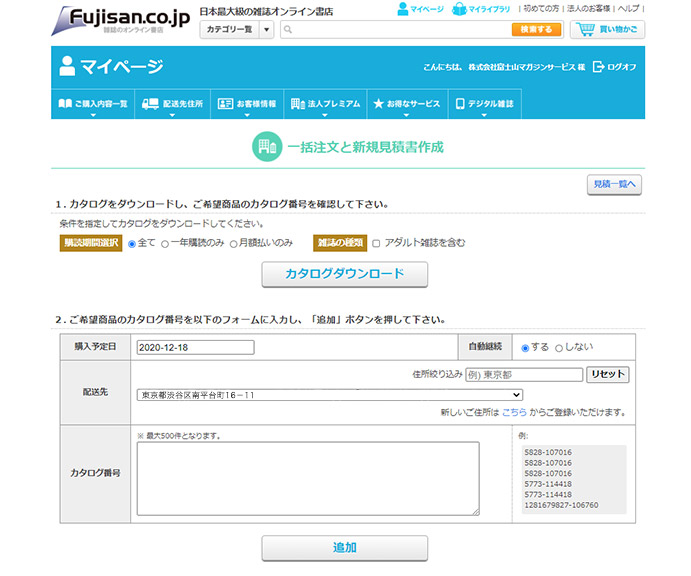Click the orange 検索する button
Image resolution: width=691 pixels, height=576 pixels.
click(536, 30)
